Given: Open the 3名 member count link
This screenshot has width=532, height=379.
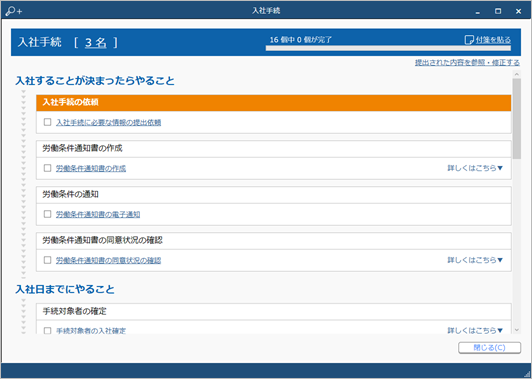Looking at the screenshot, I should coord(96,42).
